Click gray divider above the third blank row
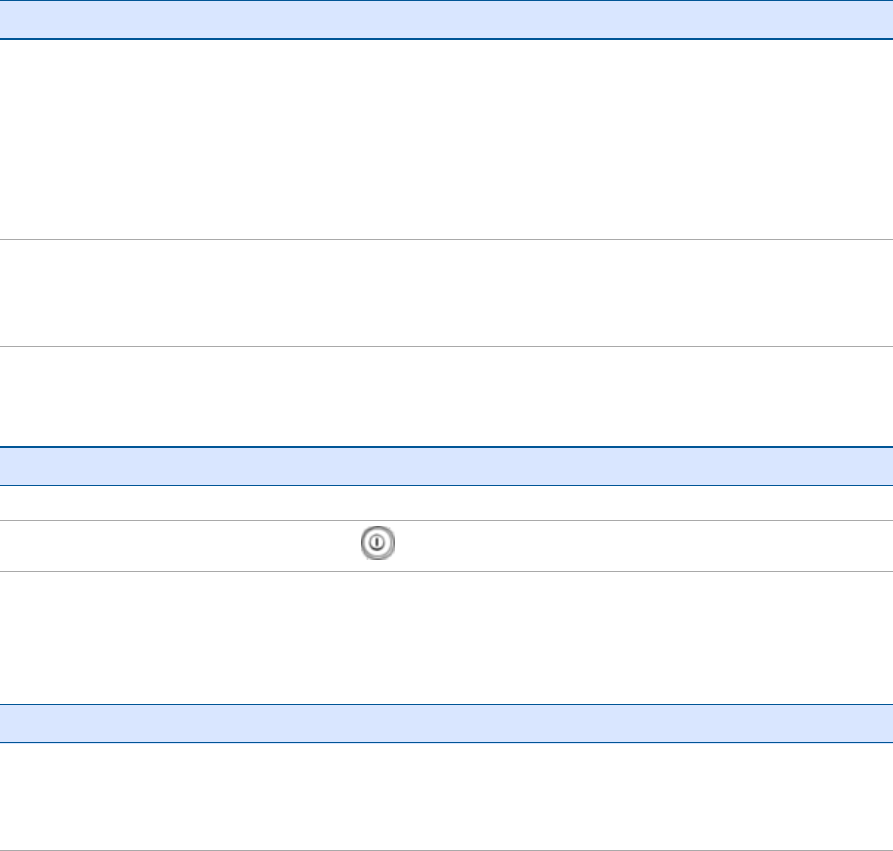 pos(446,347)
